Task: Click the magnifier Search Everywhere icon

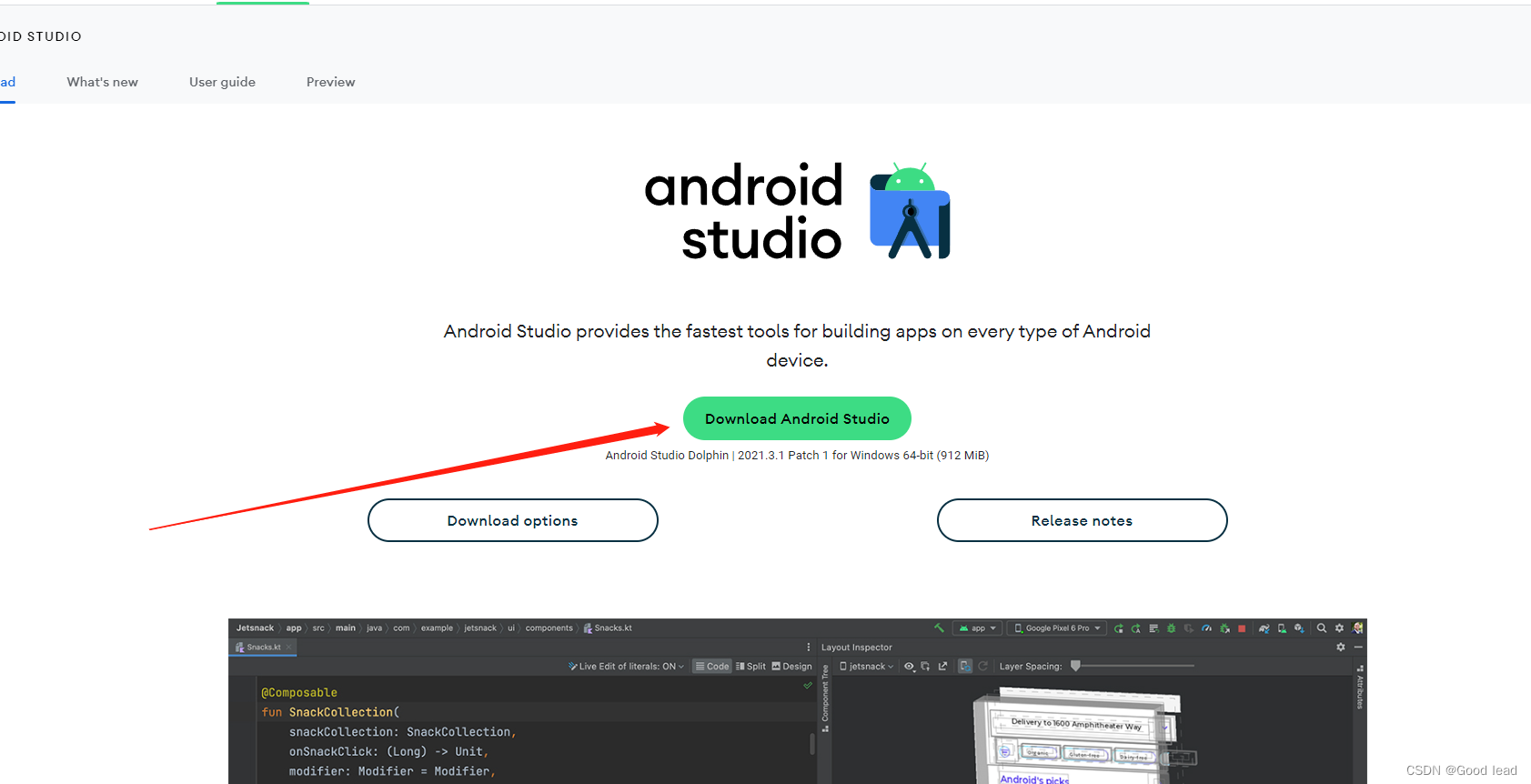Action: (1322, 628)
